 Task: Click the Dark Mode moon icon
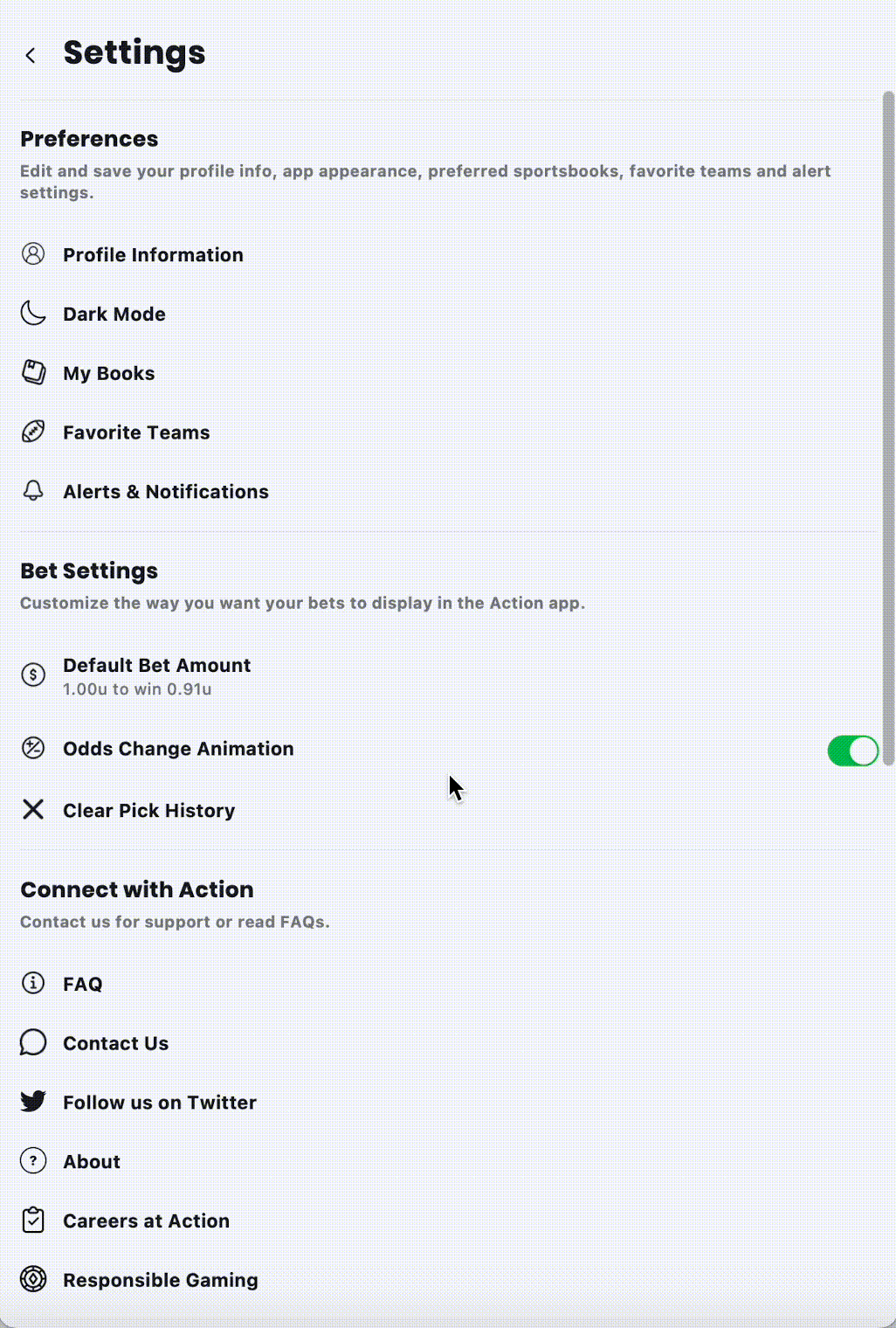[33, 314]
